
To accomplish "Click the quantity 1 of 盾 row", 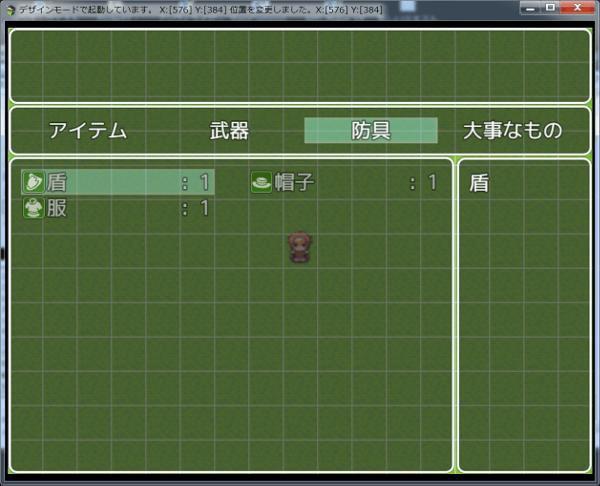I will coord(205,182).
